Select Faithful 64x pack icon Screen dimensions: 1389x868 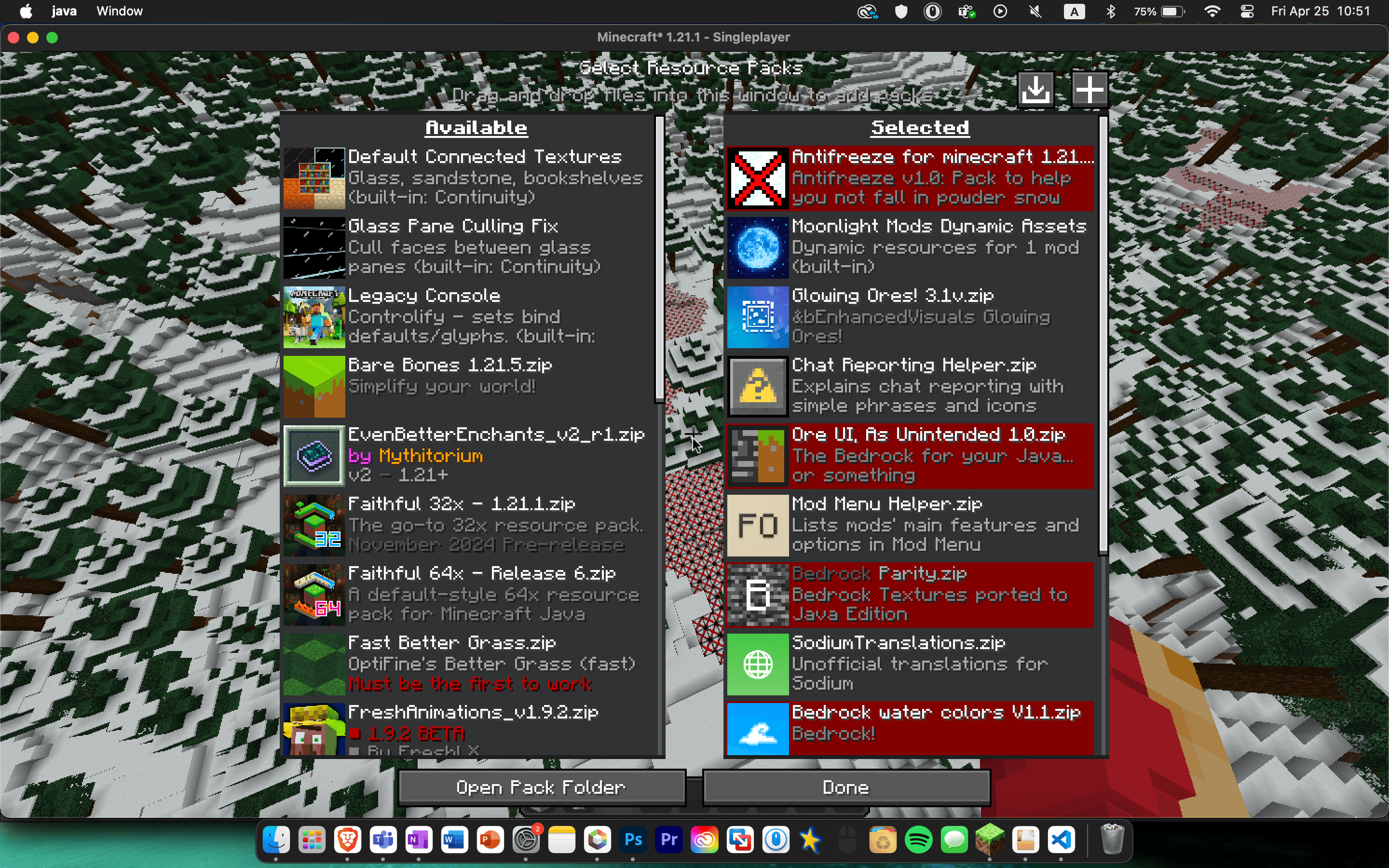[314, 595]
